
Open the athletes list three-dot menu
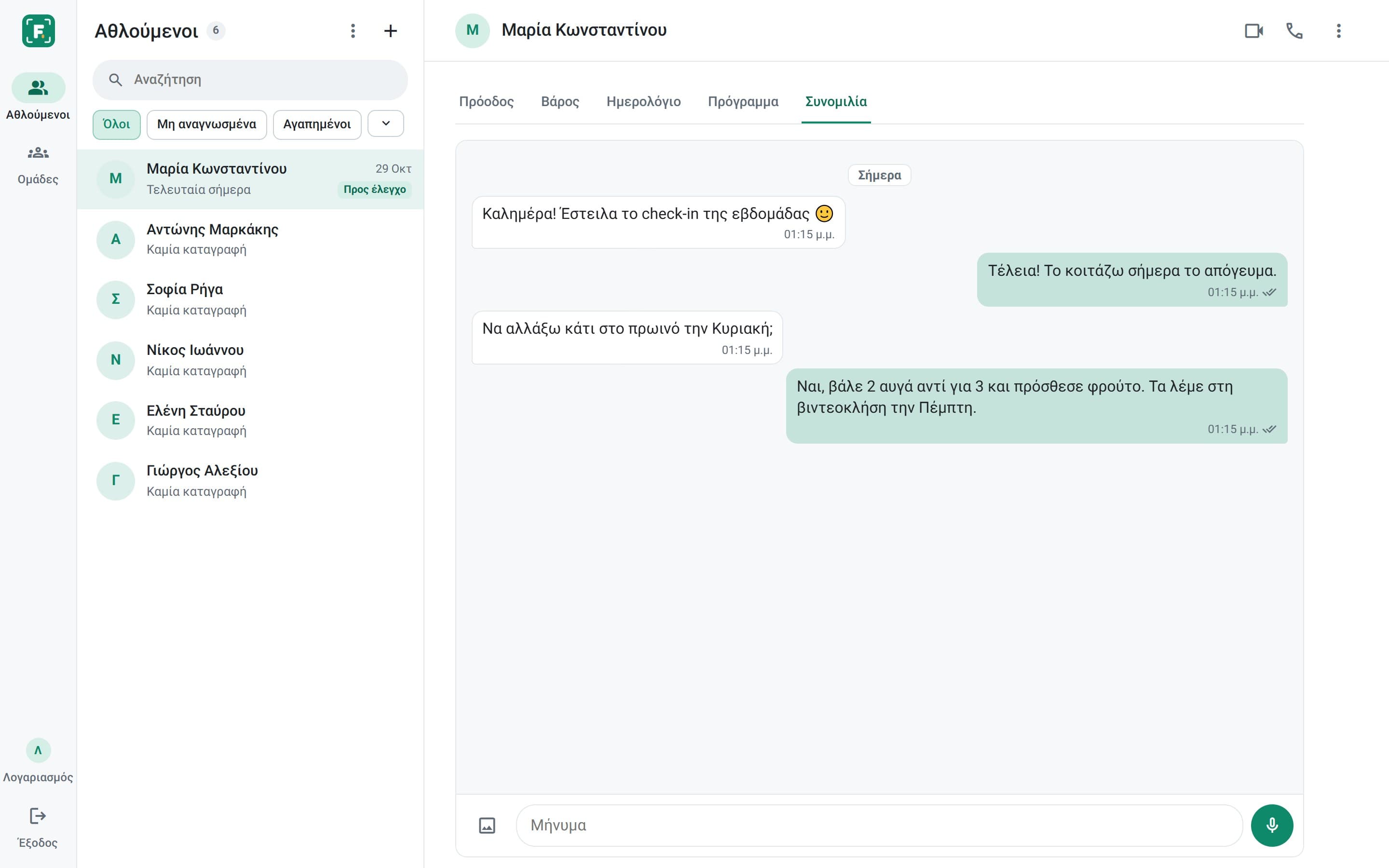pyautogui.click(x=353, y=31)
